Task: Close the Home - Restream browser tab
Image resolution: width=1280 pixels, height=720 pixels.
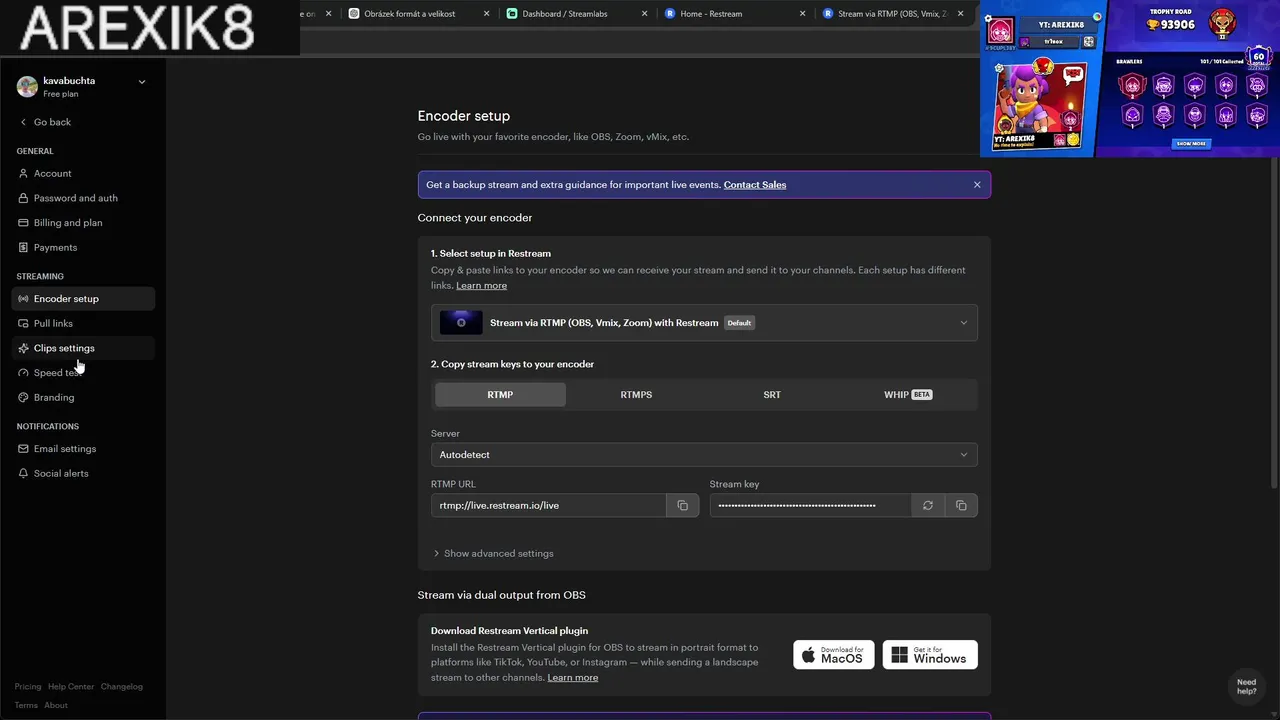Action: (x=802, y=14)
